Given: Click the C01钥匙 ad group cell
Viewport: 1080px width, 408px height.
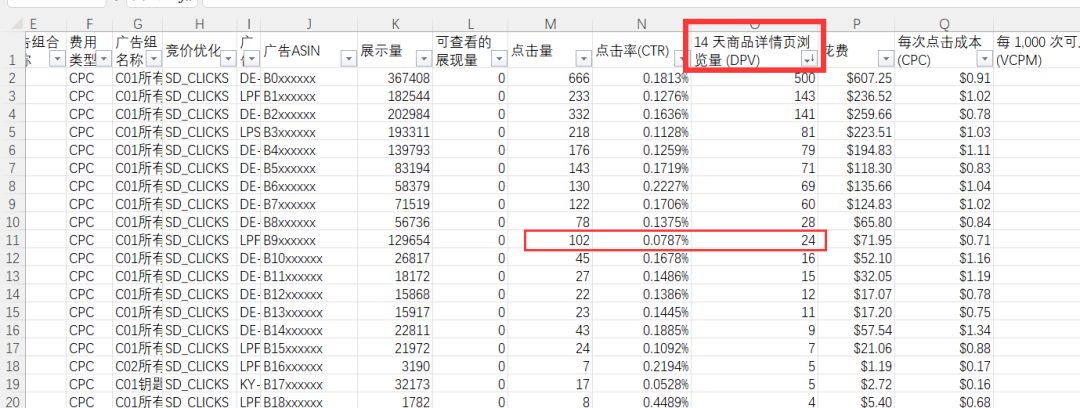Looking at the screenshot, I should click(x=137, y=384).
